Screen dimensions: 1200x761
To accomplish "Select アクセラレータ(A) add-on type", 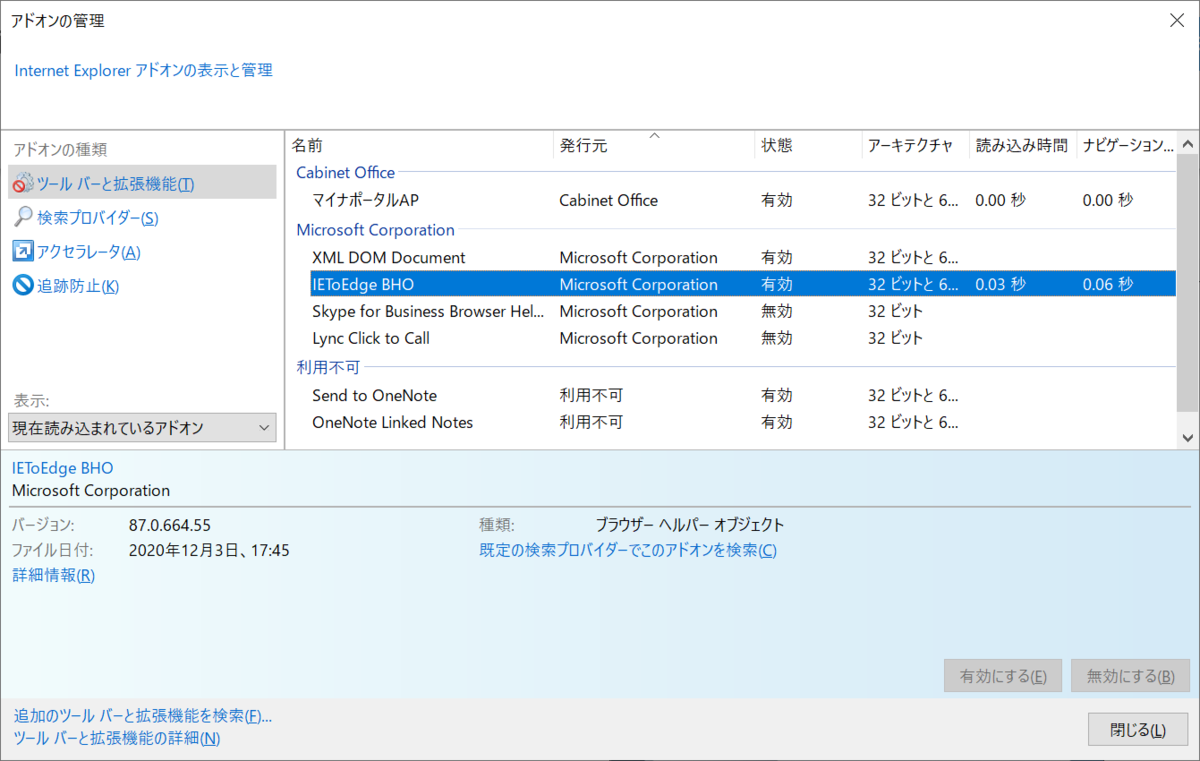I will pyautogui.click(x=89, y=252).
